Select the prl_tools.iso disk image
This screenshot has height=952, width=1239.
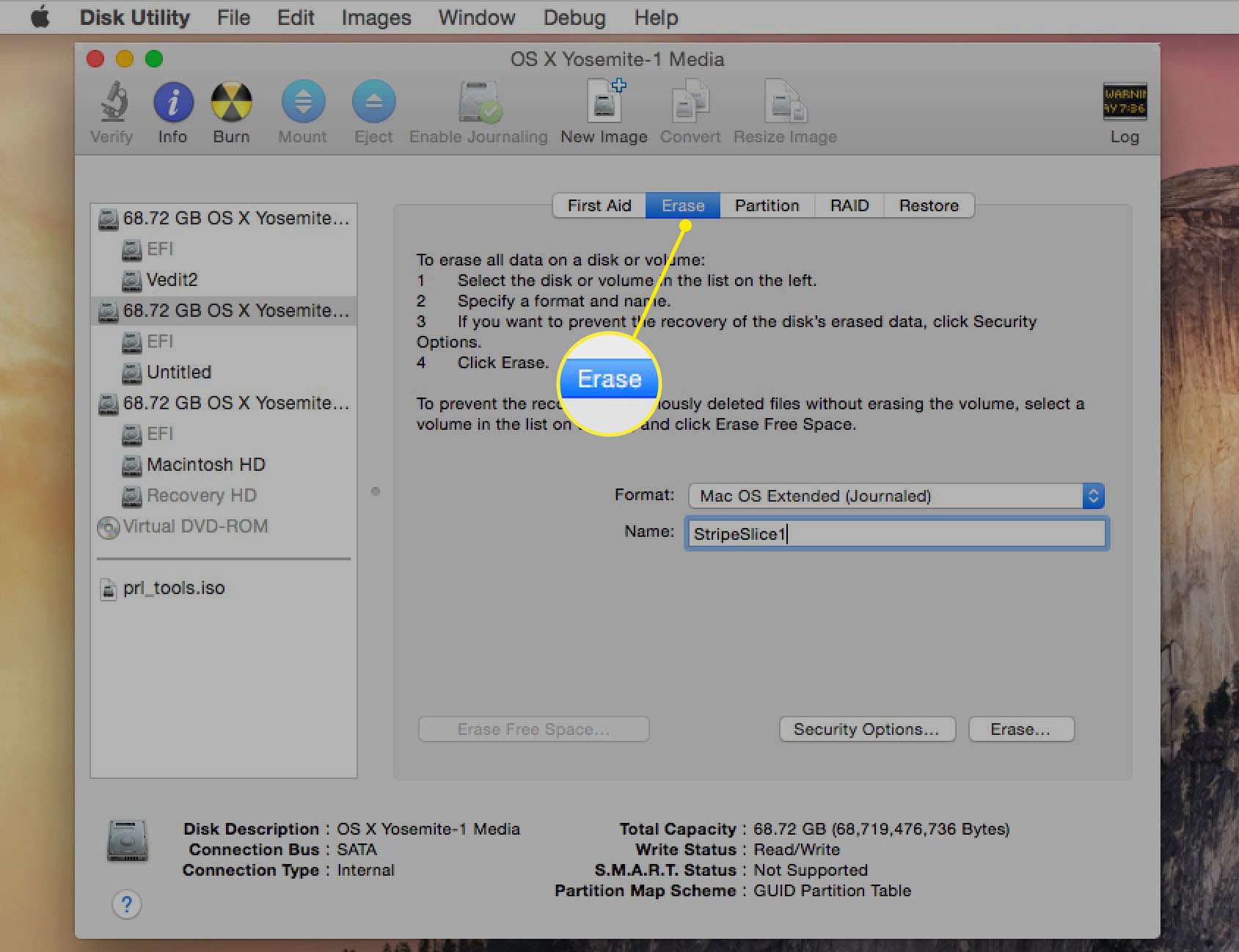(224, 588)
